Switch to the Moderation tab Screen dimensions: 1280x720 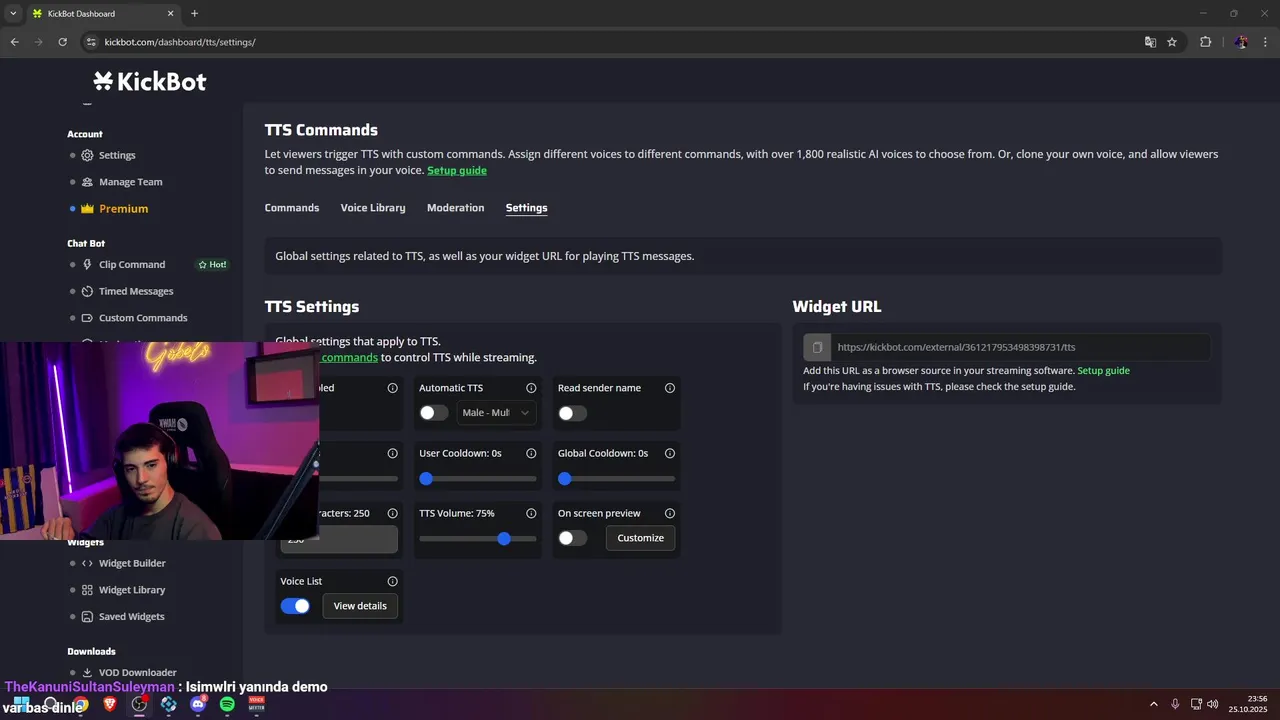tap(455, 208)
